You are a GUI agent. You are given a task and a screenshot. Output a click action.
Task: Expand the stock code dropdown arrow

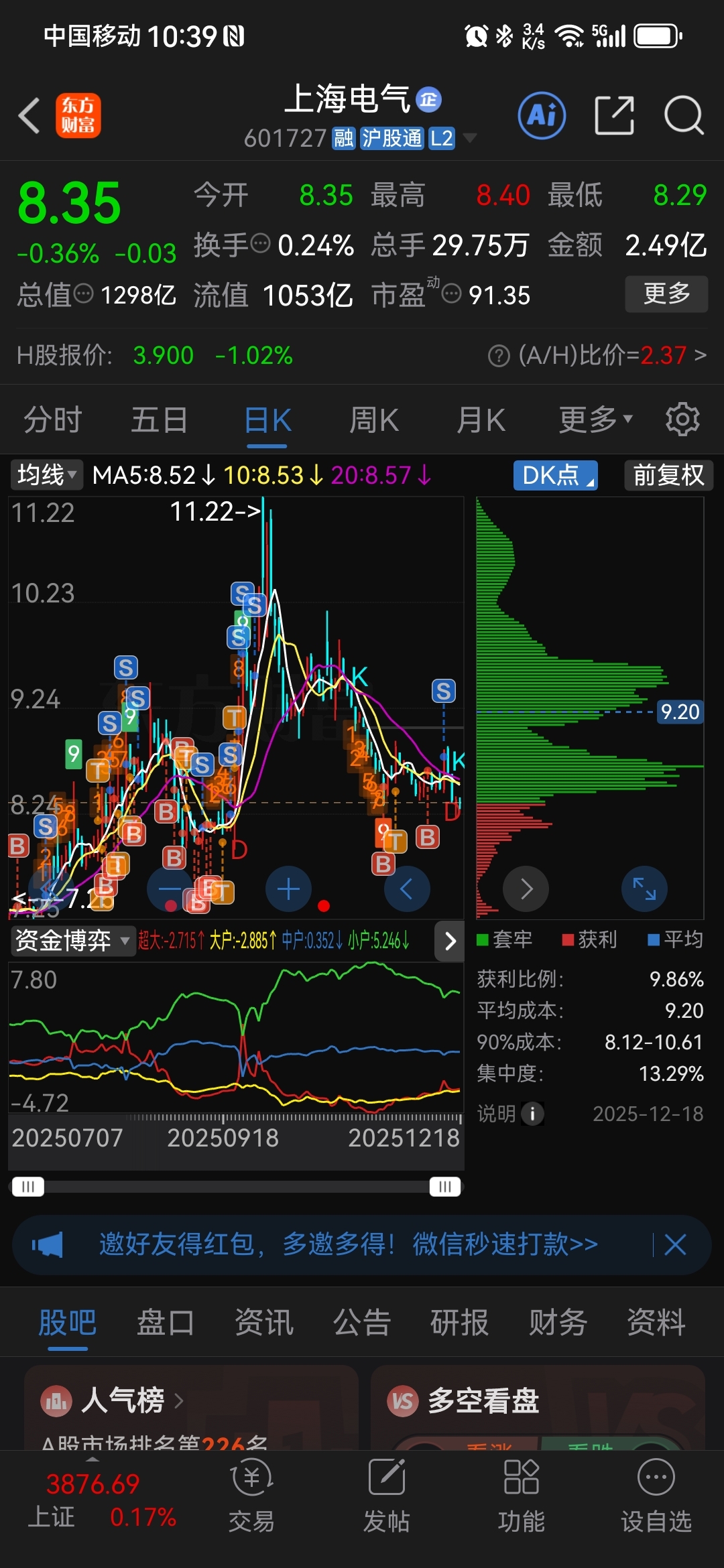(470, 138)
